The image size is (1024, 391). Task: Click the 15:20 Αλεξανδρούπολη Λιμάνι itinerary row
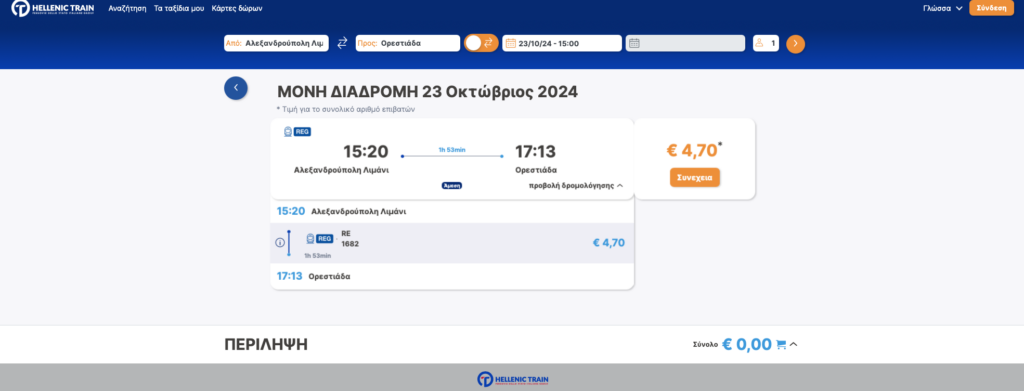click(x=452, y=211)
